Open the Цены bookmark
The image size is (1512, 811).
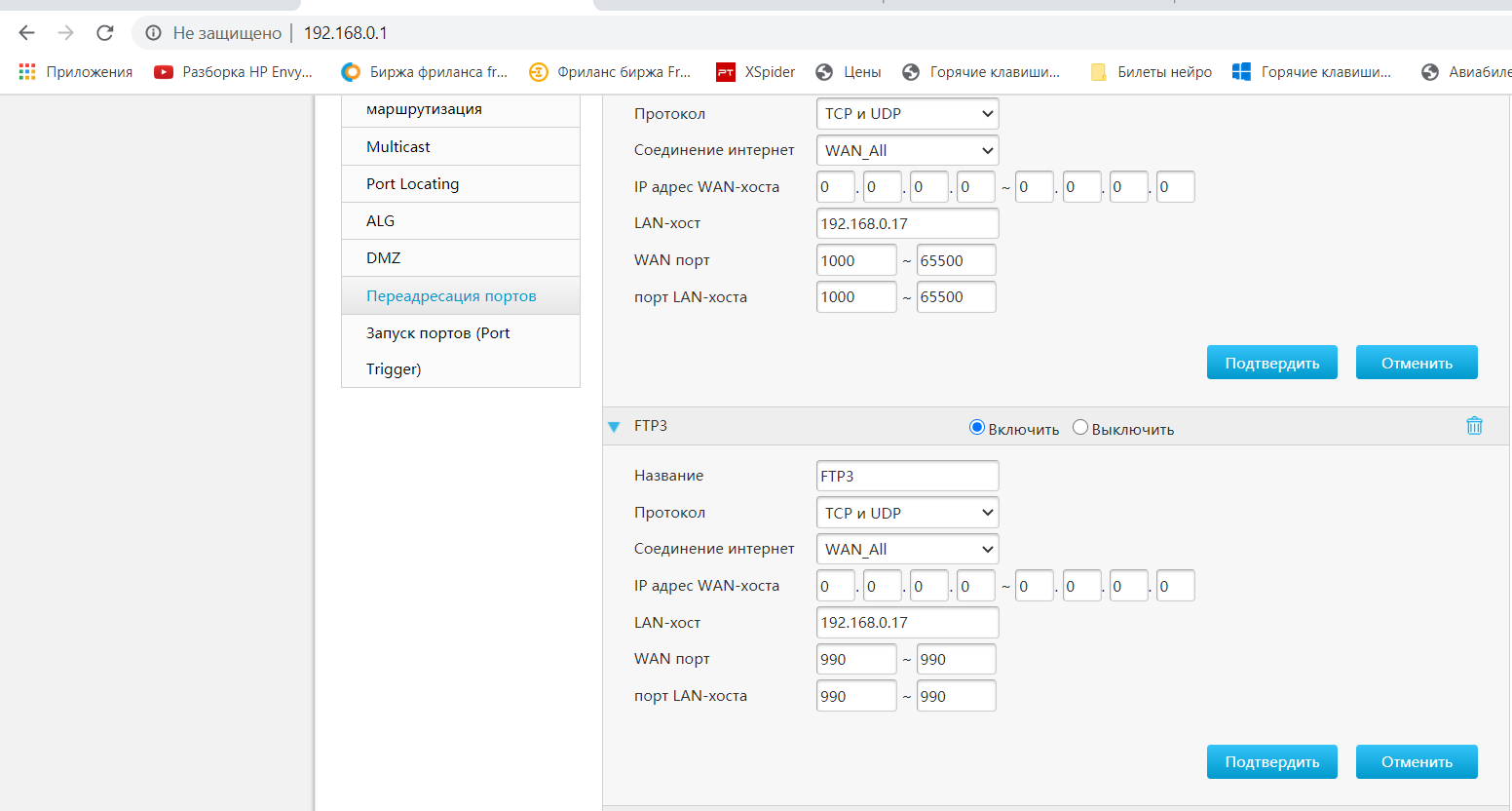[x=849, y=71]
